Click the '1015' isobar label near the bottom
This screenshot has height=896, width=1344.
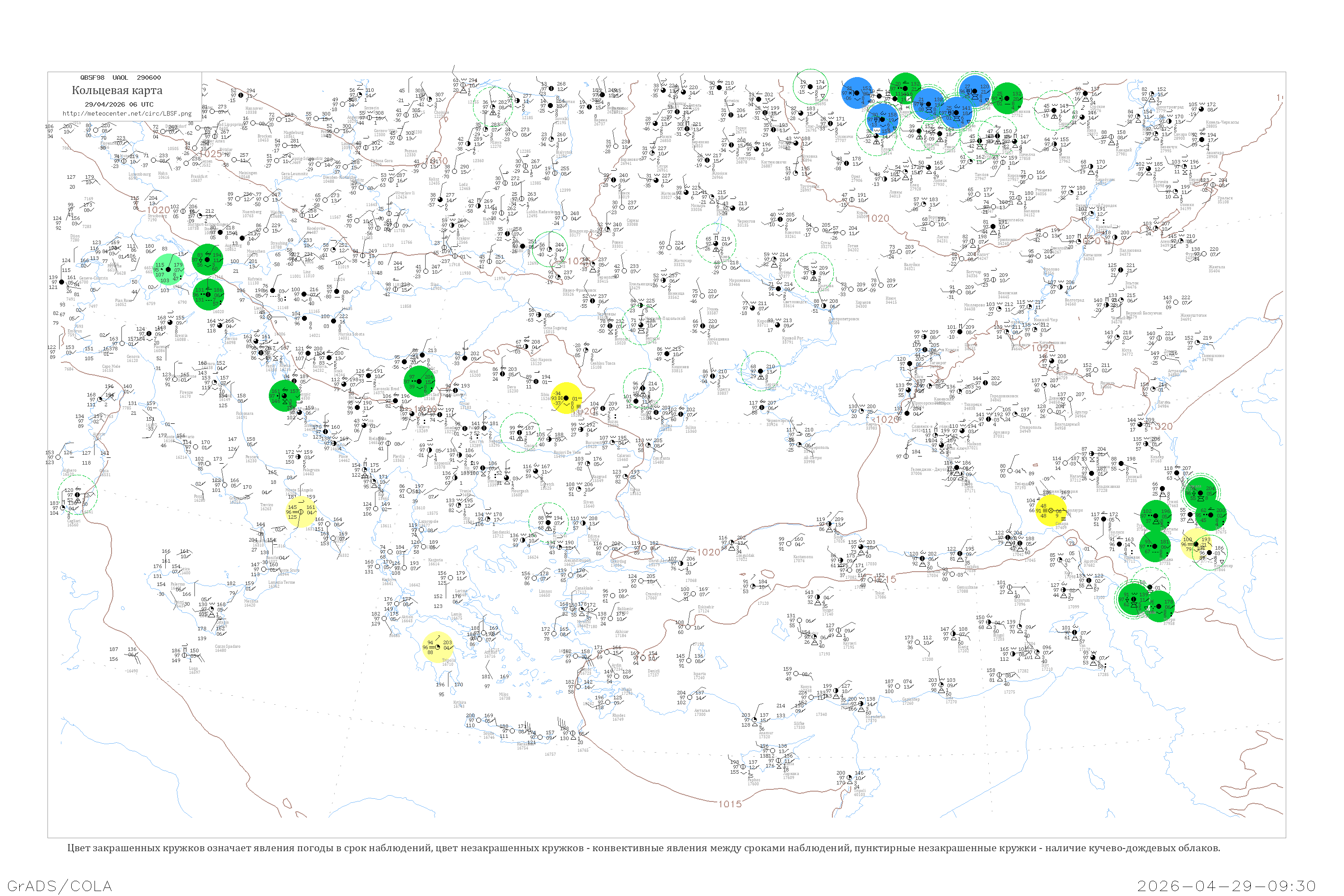pyautogui.click(x=730, y=804)
